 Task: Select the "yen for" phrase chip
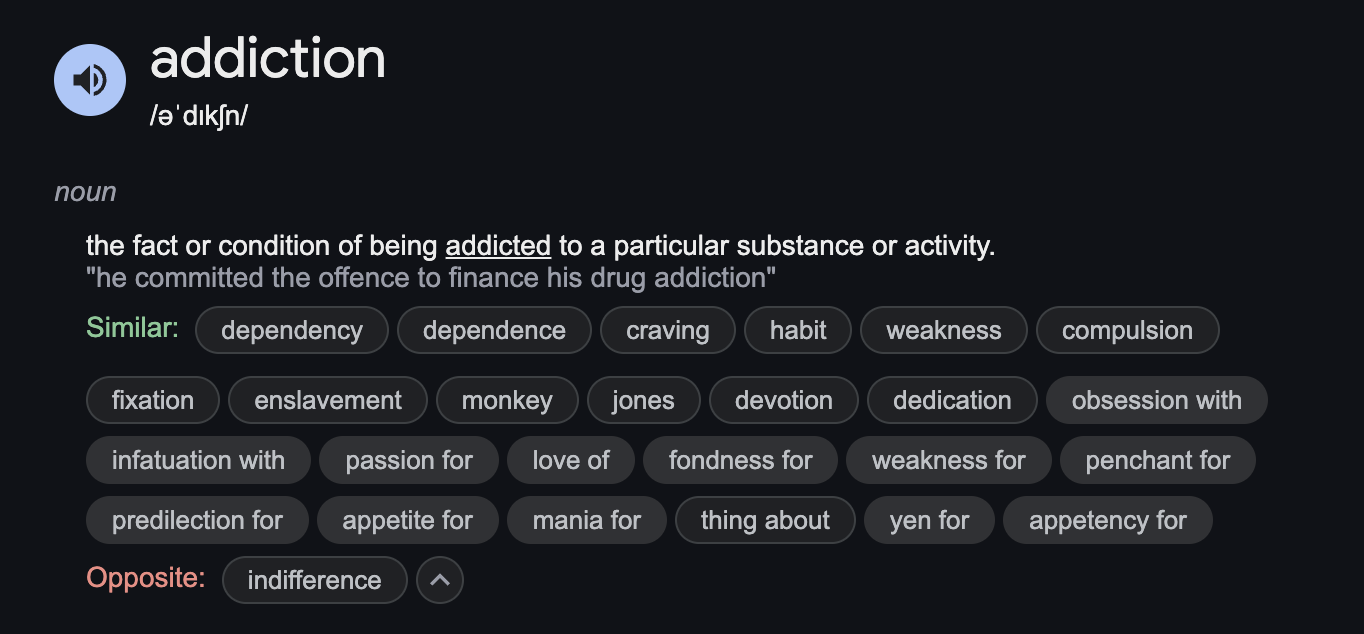pyautogui.click(x=929, y=520)
